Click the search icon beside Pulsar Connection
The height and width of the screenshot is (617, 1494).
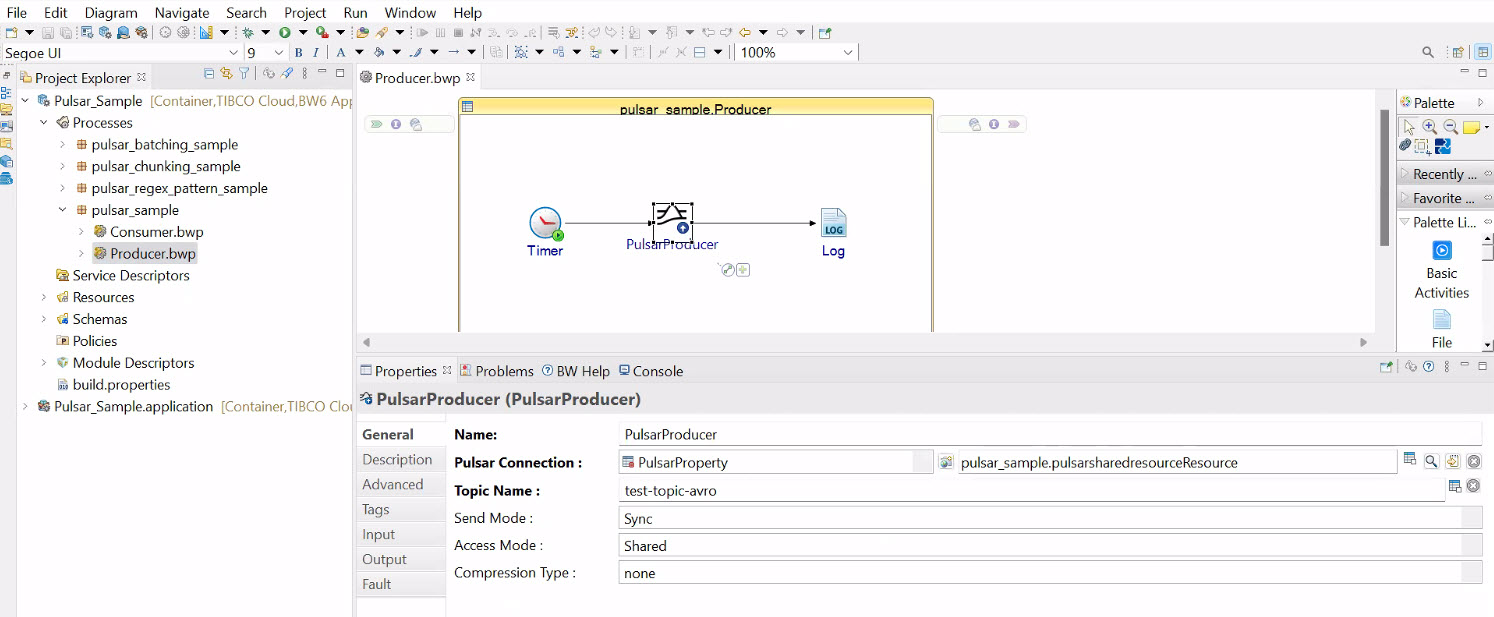[1432, 461]
